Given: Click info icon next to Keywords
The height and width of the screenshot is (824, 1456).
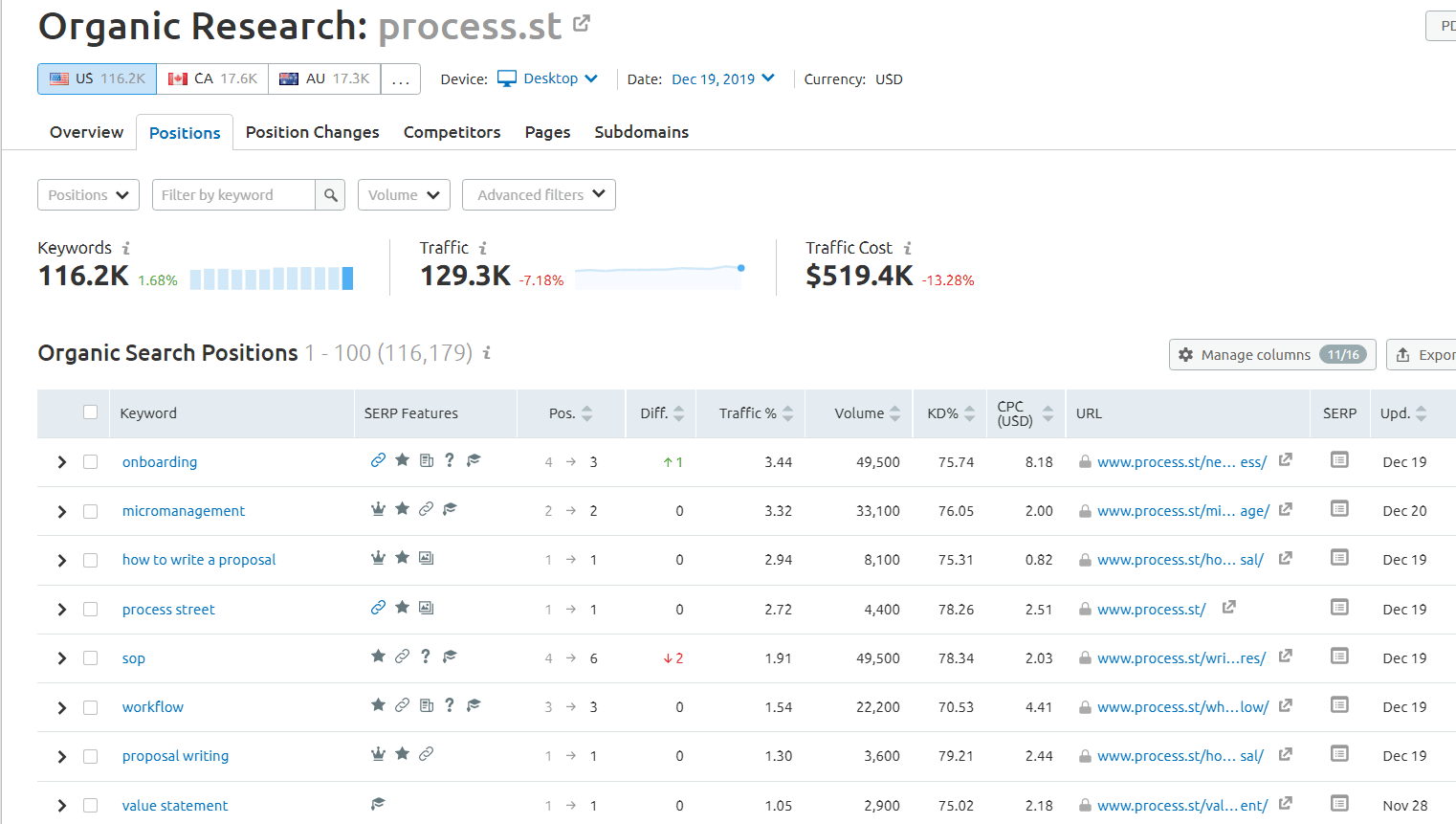Looking at the screenshot, I should point(125,248).
